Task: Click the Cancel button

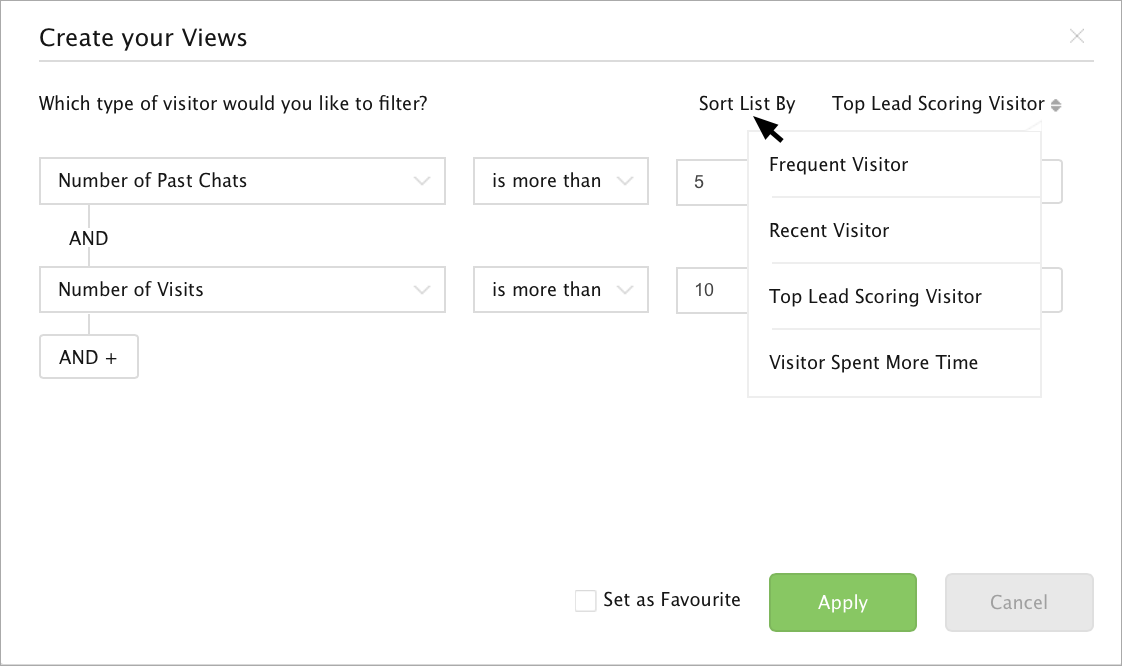Action: [x=1019, y=602]
